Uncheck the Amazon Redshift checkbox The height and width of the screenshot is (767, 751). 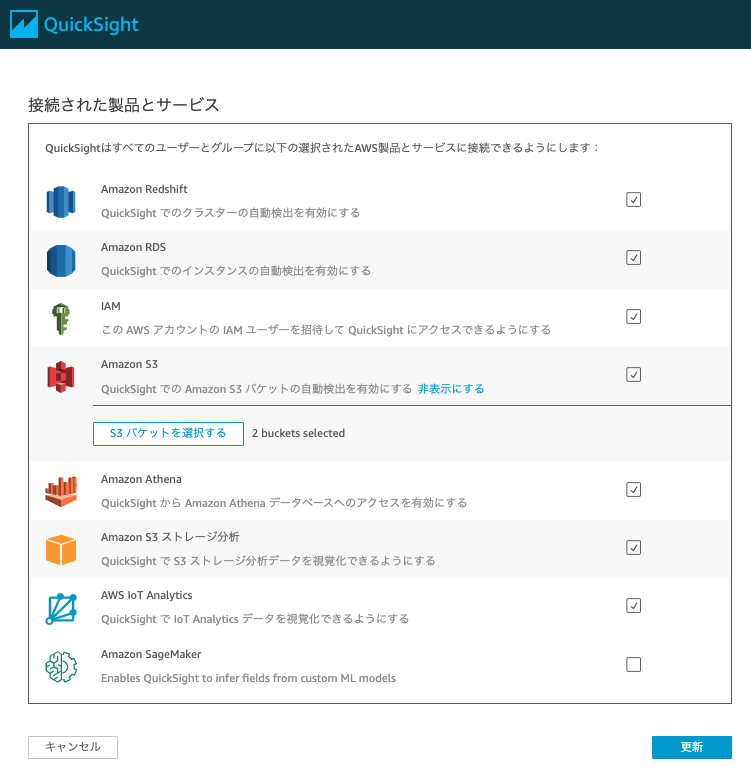[634, 200]
